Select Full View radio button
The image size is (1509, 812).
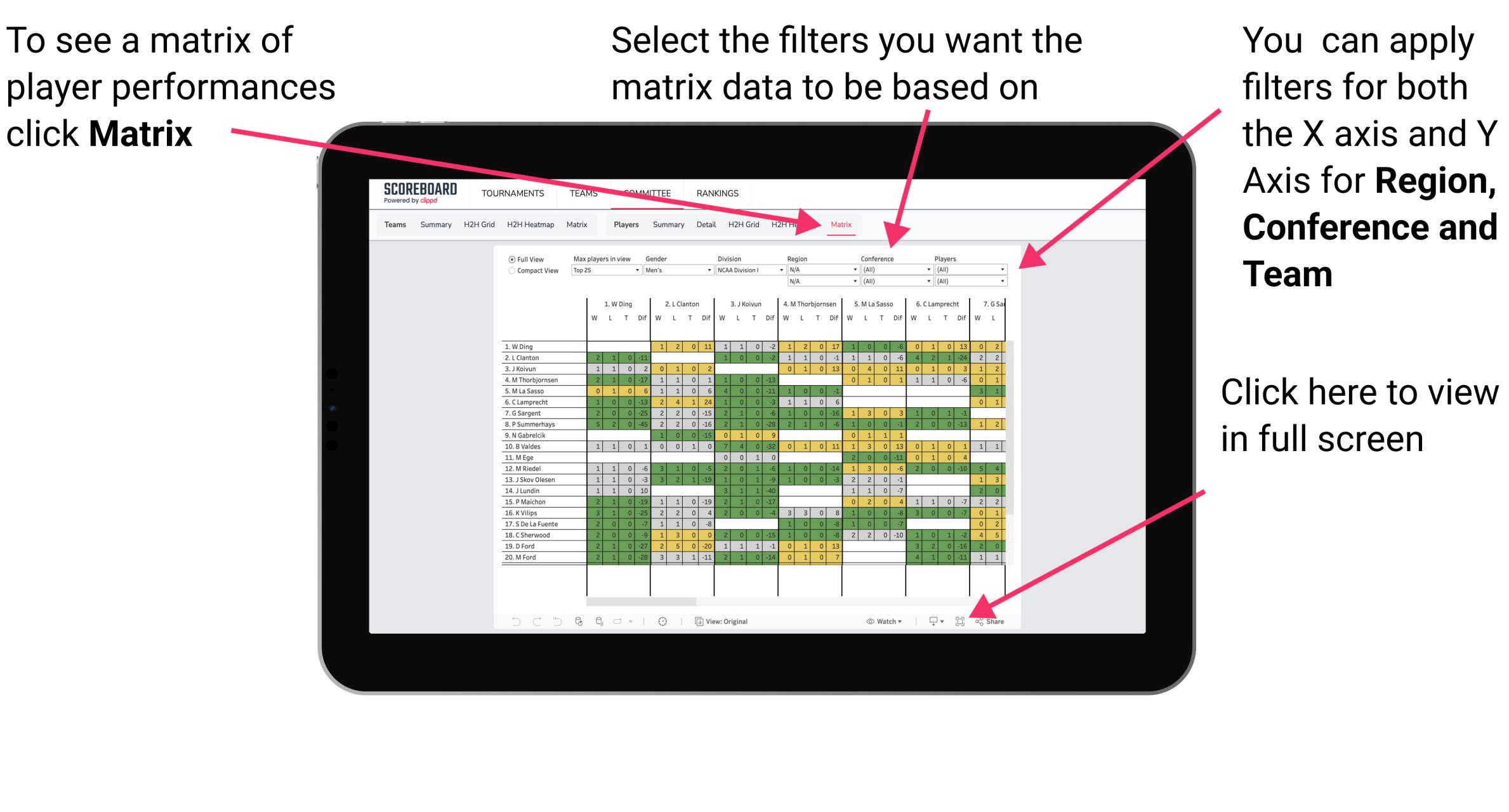[x=511, y=259]
